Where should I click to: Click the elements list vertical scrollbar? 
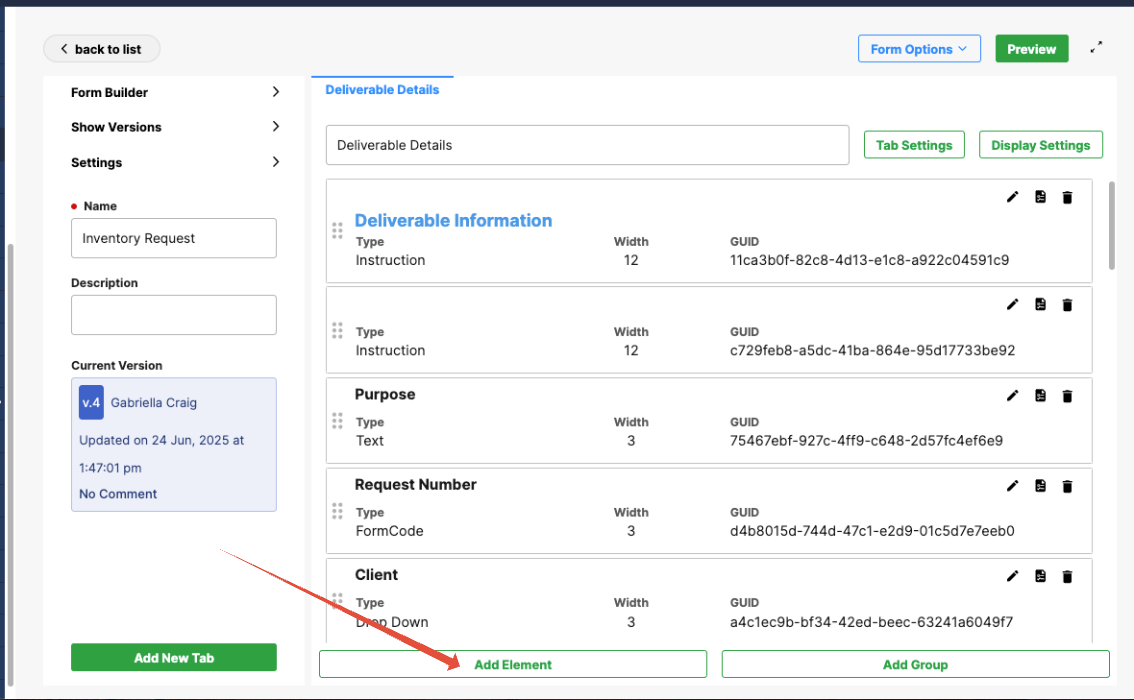coord(1112,226)
